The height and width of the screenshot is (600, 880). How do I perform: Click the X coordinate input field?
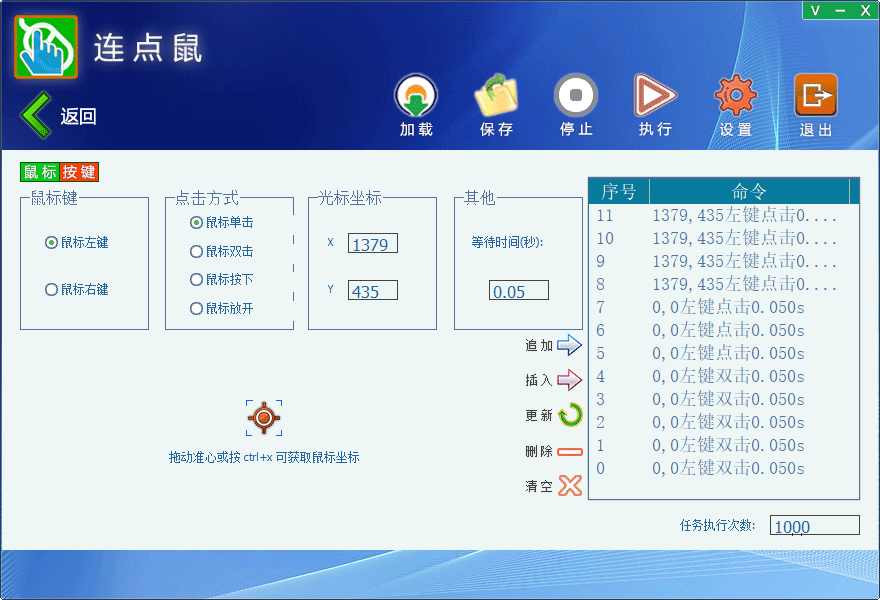pyautogui.click(x=373, y=244)
